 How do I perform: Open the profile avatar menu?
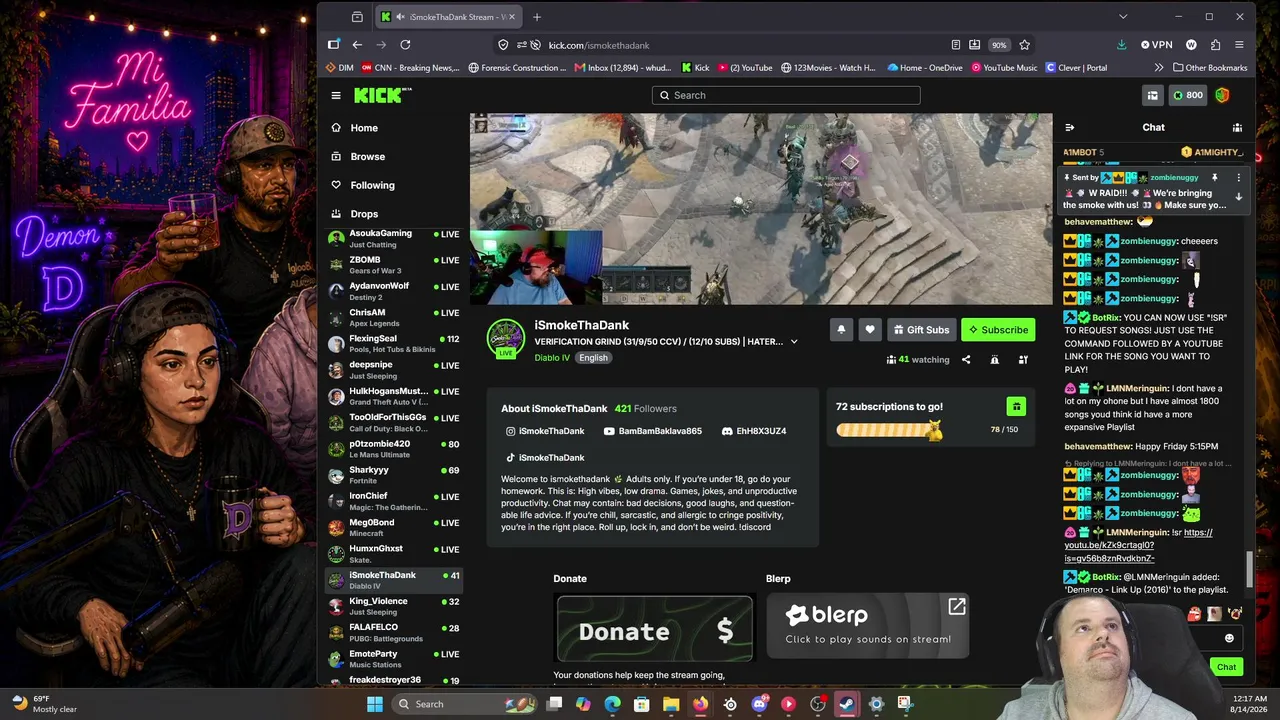pos(1222,95)
